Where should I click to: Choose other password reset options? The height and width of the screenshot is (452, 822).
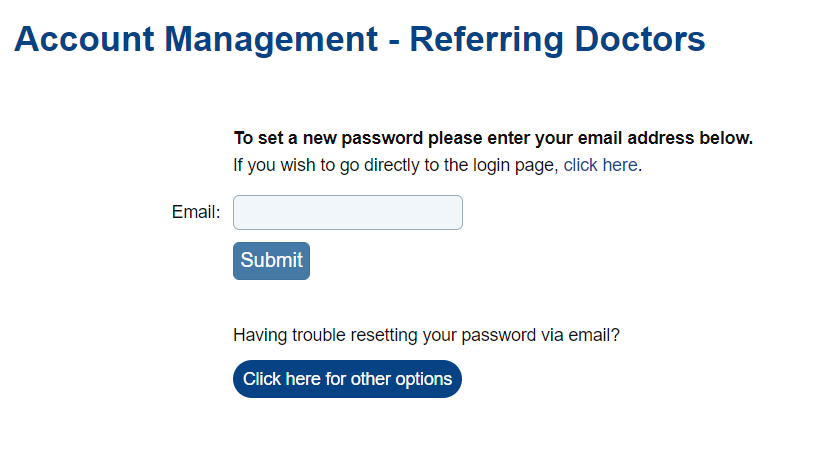click(347, 379)
